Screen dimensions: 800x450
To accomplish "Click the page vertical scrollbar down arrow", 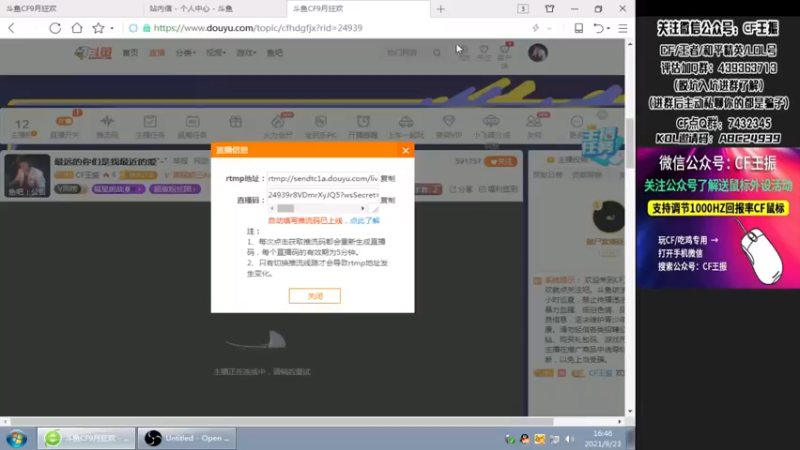I will (630, 411).
